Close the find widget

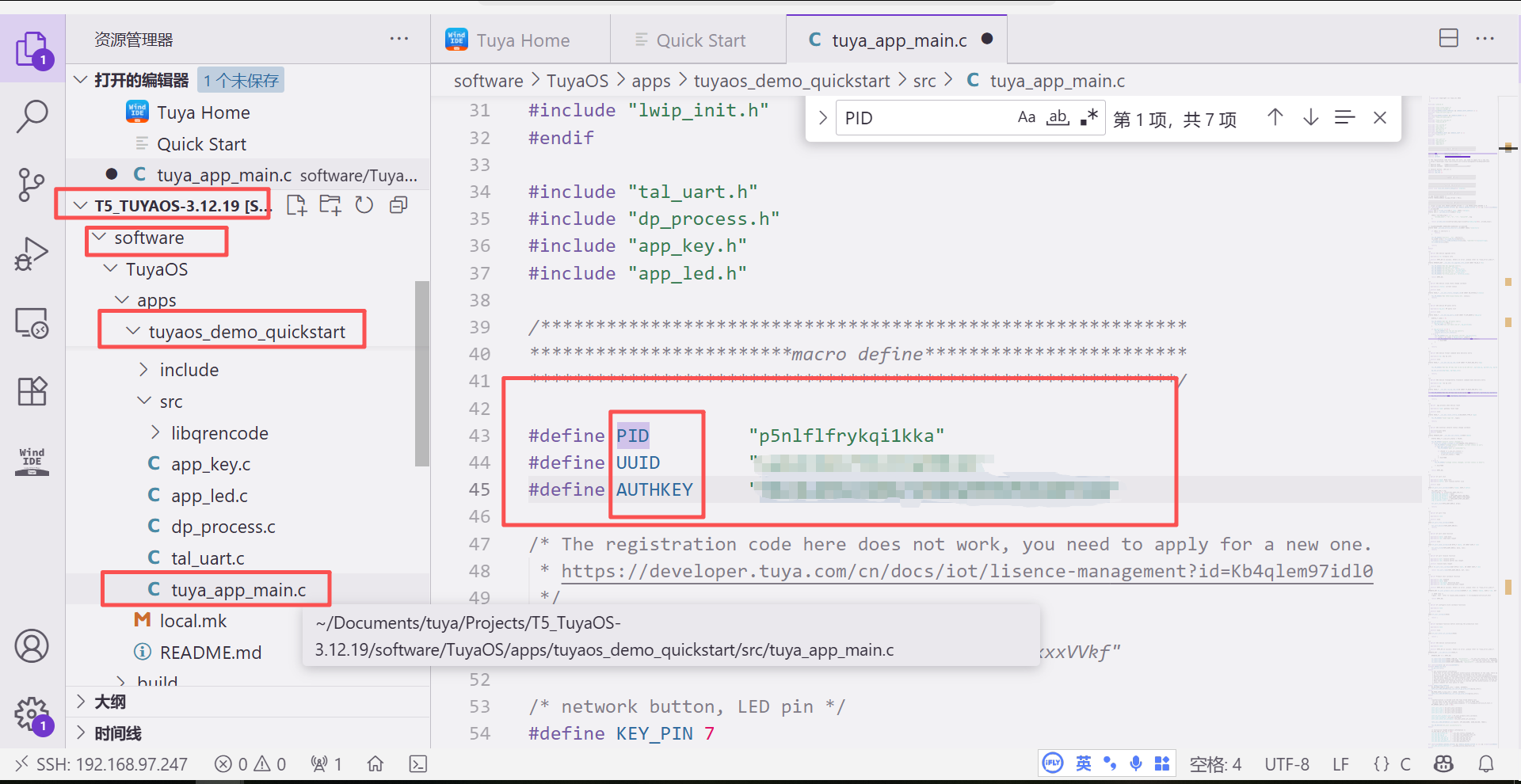coord(1380,117)
